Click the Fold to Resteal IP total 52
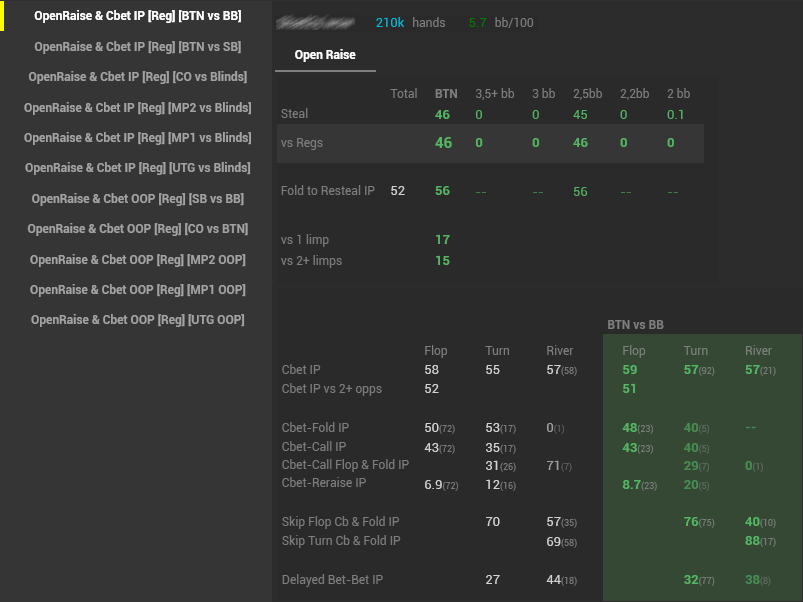Image resolution: width=803 pixels, height=602 pixels. (x=398, y=191)
